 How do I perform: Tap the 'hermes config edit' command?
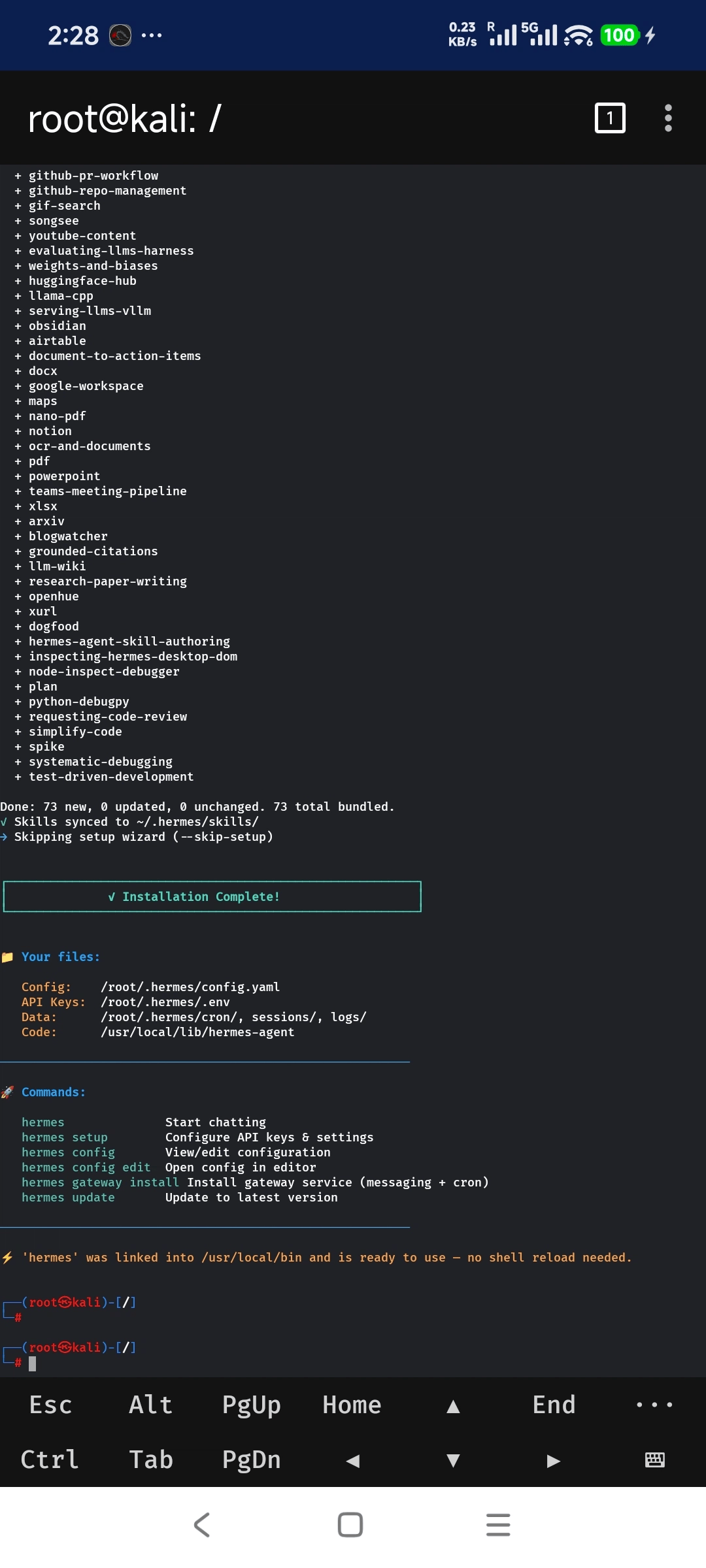point(86,1167)
